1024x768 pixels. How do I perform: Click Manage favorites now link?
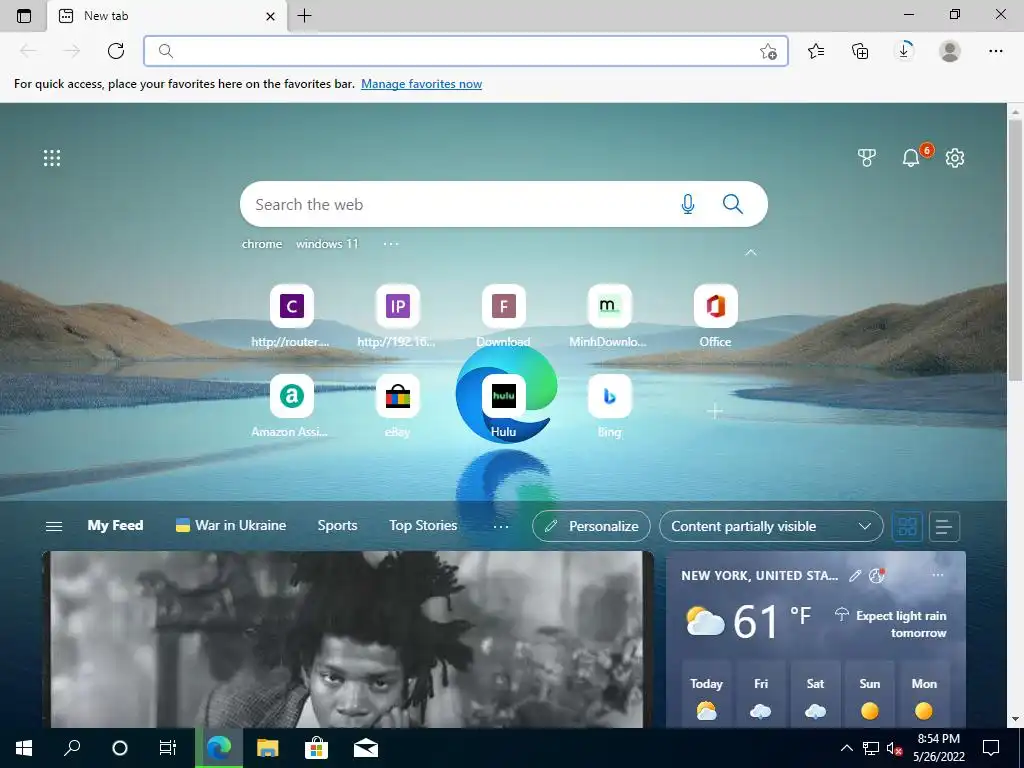click(421, 84)
